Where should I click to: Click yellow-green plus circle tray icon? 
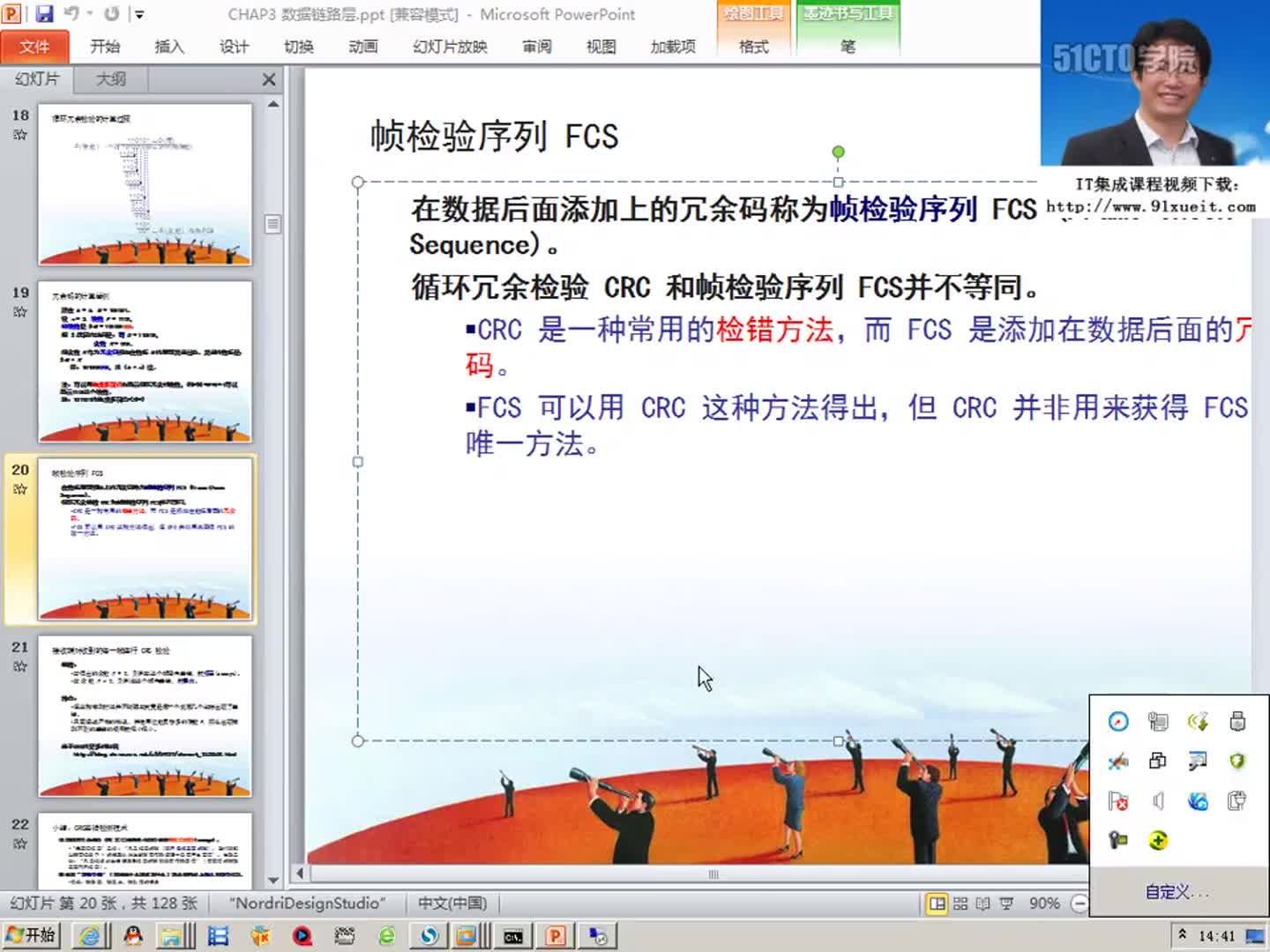pos(1158,840)
